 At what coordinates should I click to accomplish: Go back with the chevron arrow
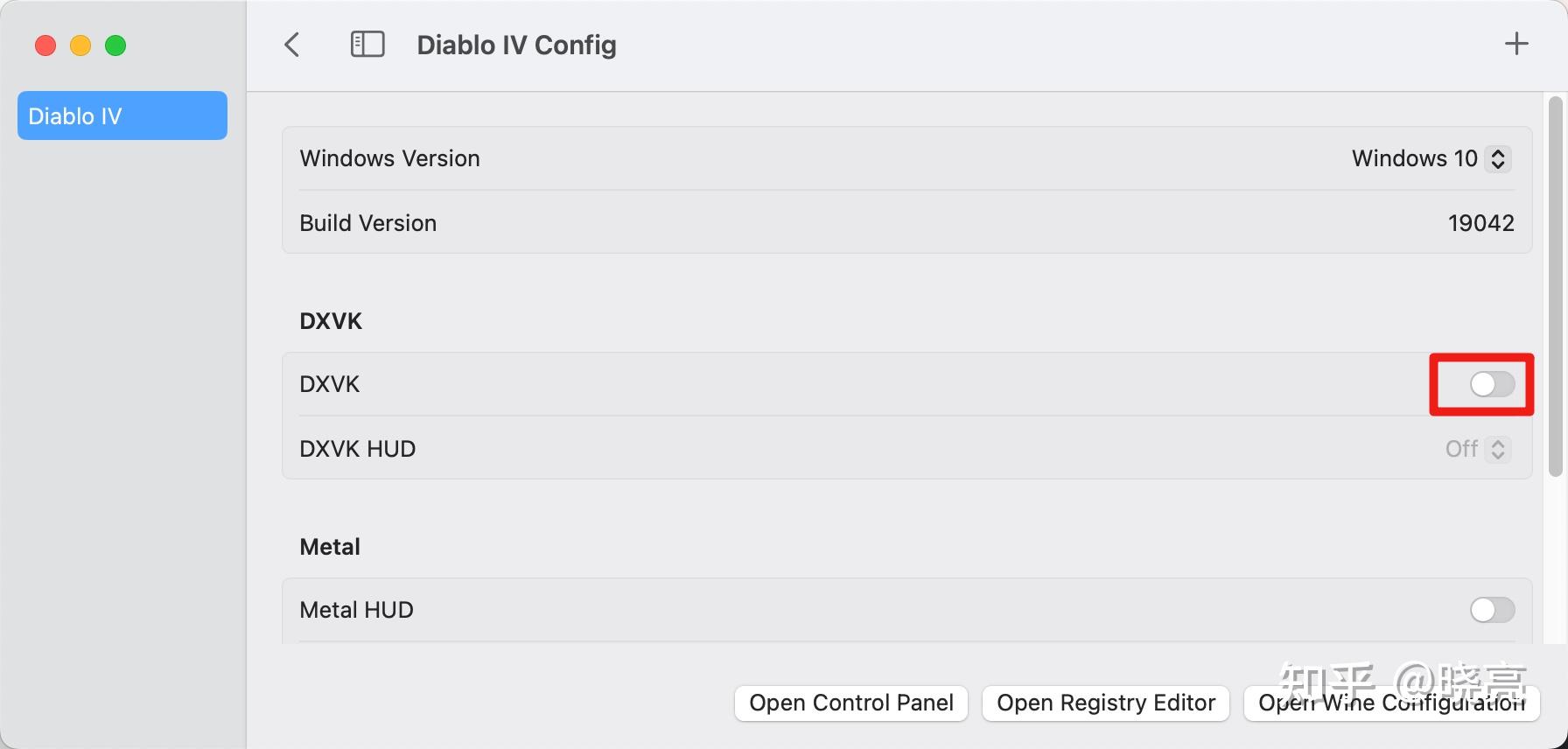point(292,45)
